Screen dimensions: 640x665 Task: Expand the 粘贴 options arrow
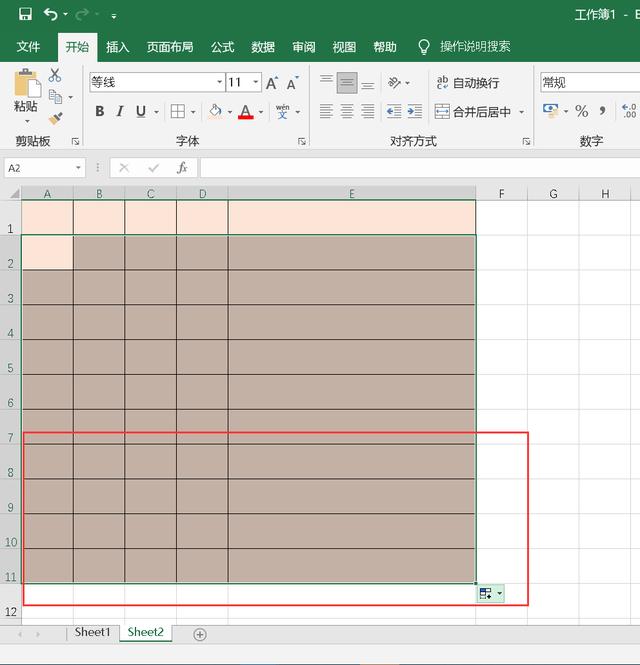27,121
